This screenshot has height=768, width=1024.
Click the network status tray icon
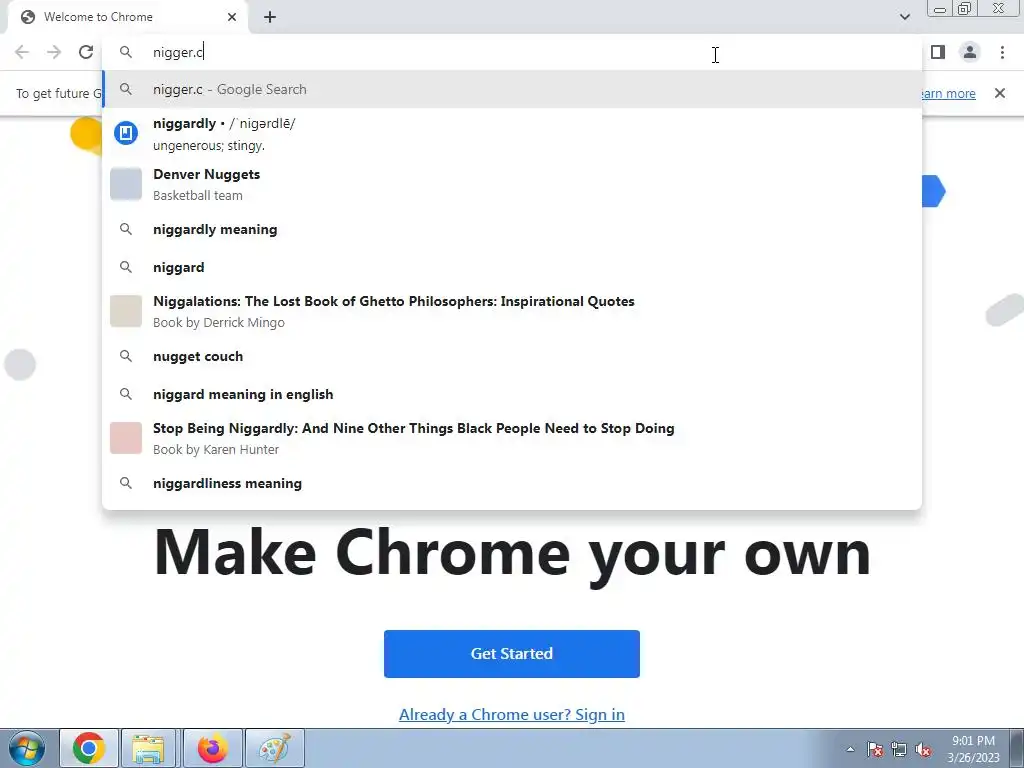(x=899, y=749)
